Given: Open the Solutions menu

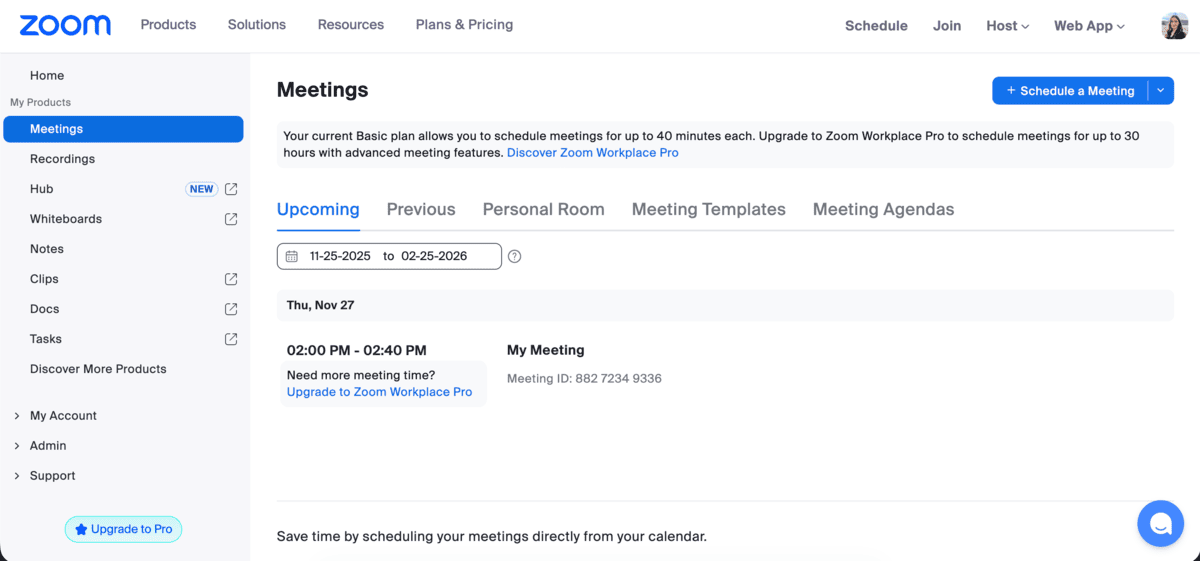Looking at the screenshot, I should [257, 25].
